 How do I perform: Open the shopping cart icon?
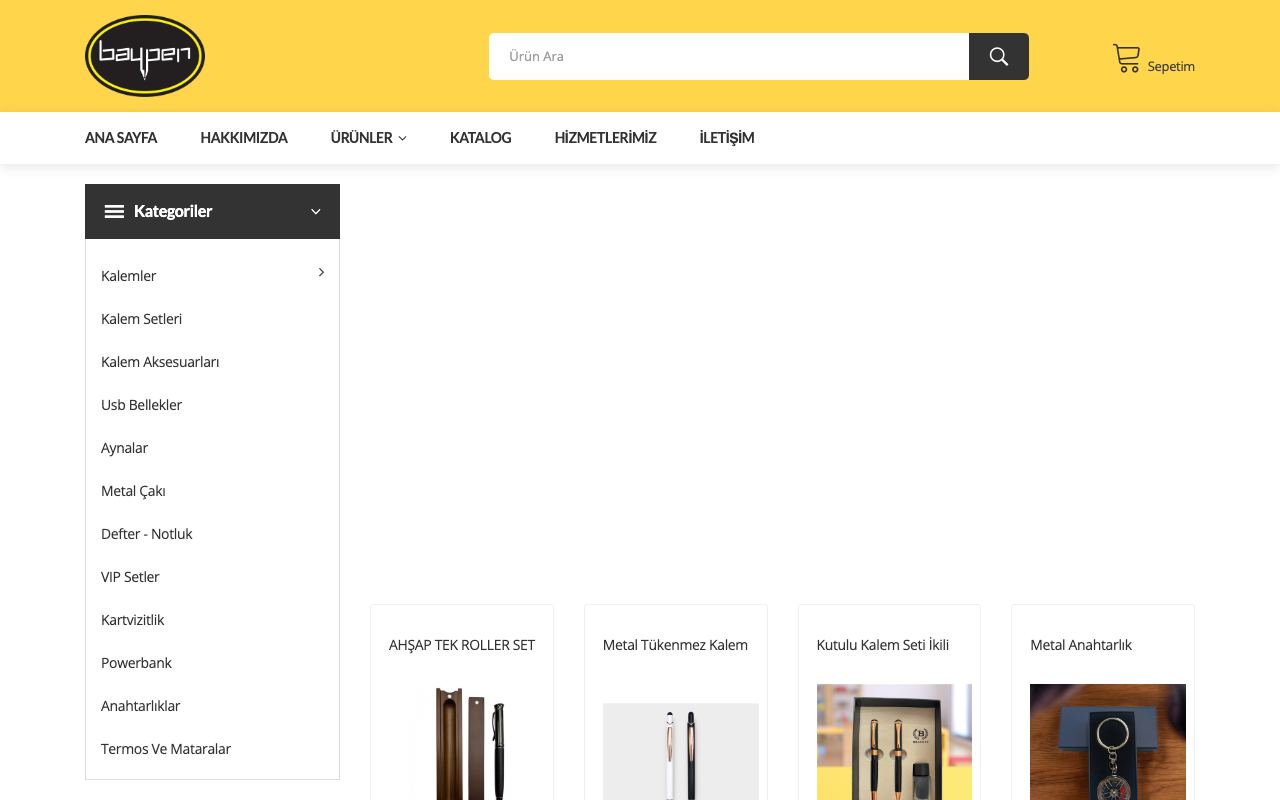[x=1126, y=58]
